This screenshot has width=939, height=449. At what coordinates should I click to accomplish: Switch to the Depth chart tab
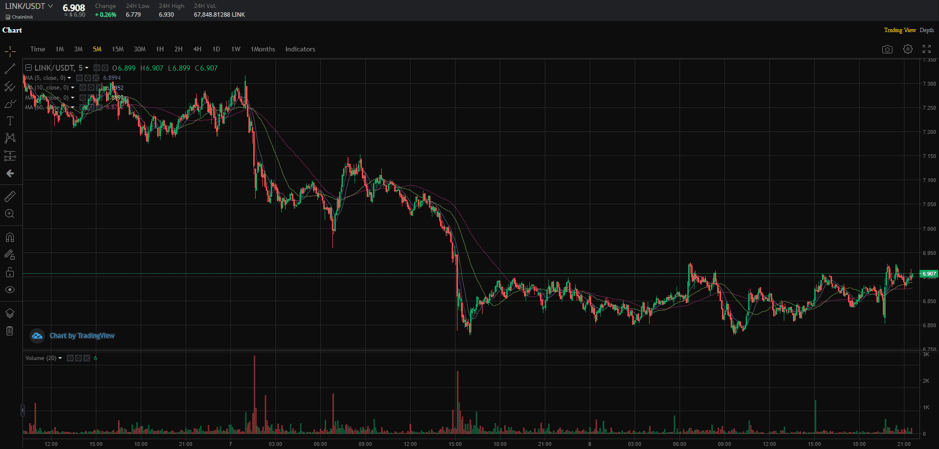[x=927, y=30]
